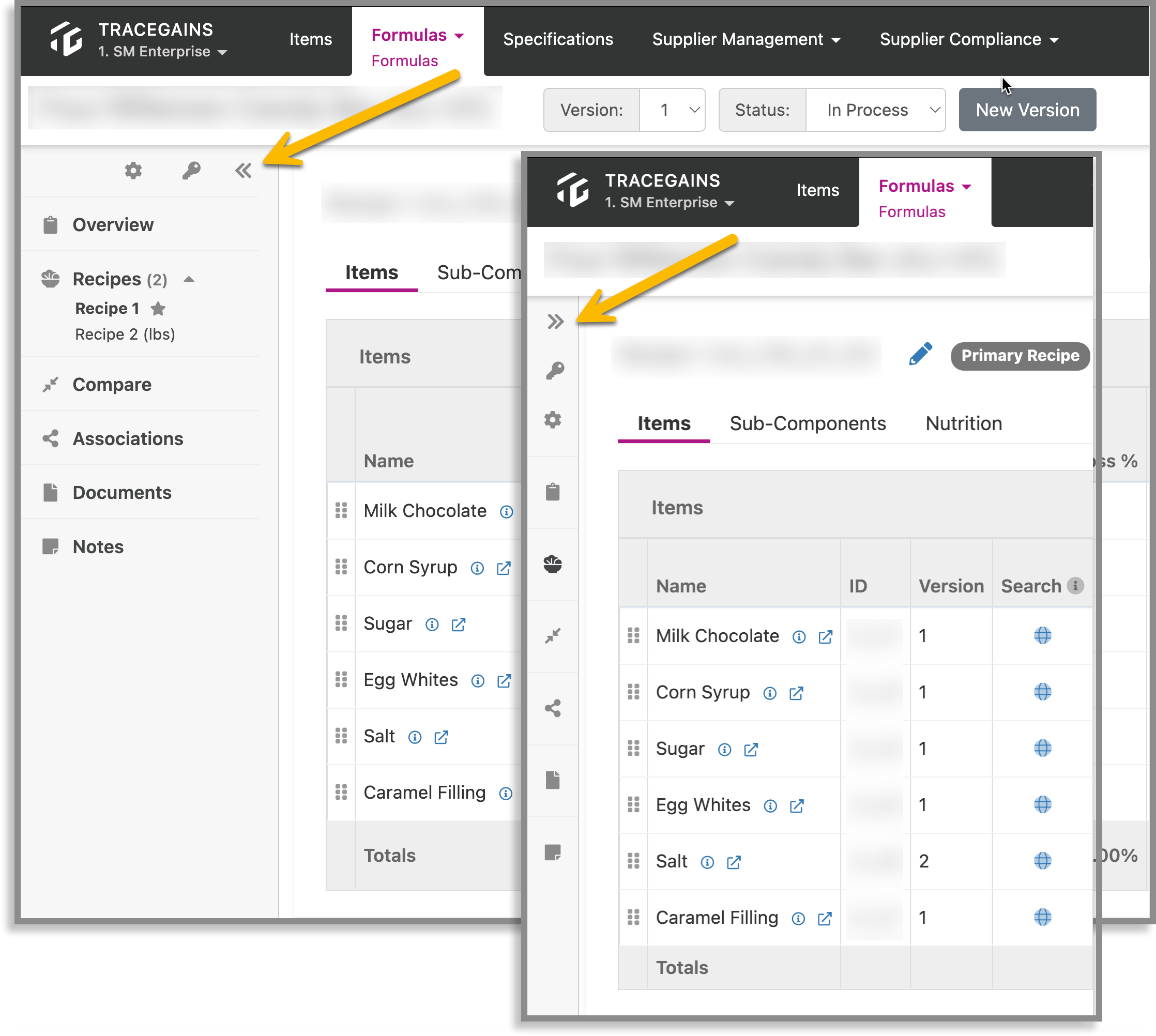The height and width of the screenshot is (1036, 1156).
Task: Click the gear icon in collapsed sidebar
Action: click(553, 420)
